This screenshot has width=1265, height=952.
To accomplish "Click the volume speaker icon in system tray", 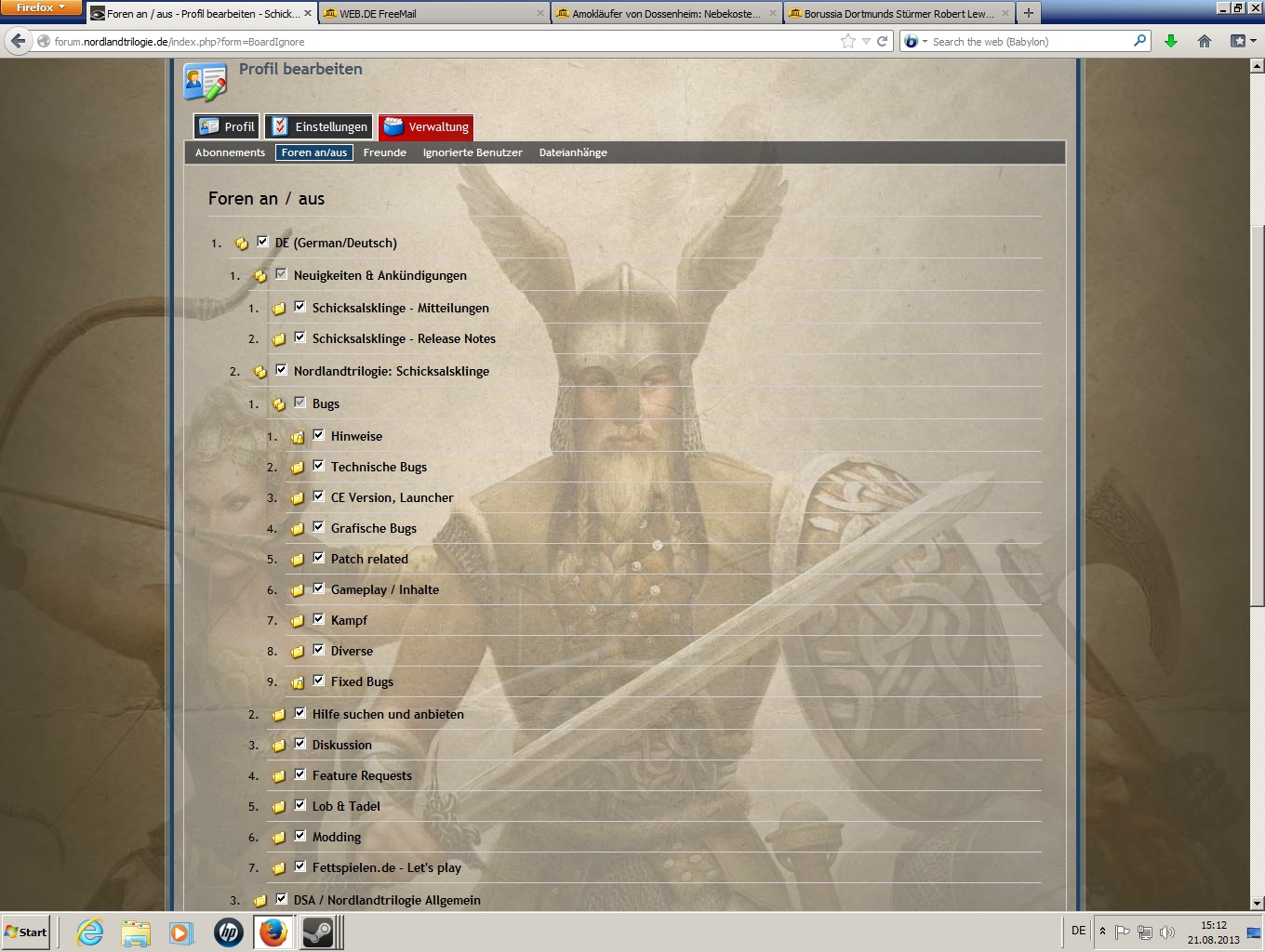I will tap(1167, 932).
